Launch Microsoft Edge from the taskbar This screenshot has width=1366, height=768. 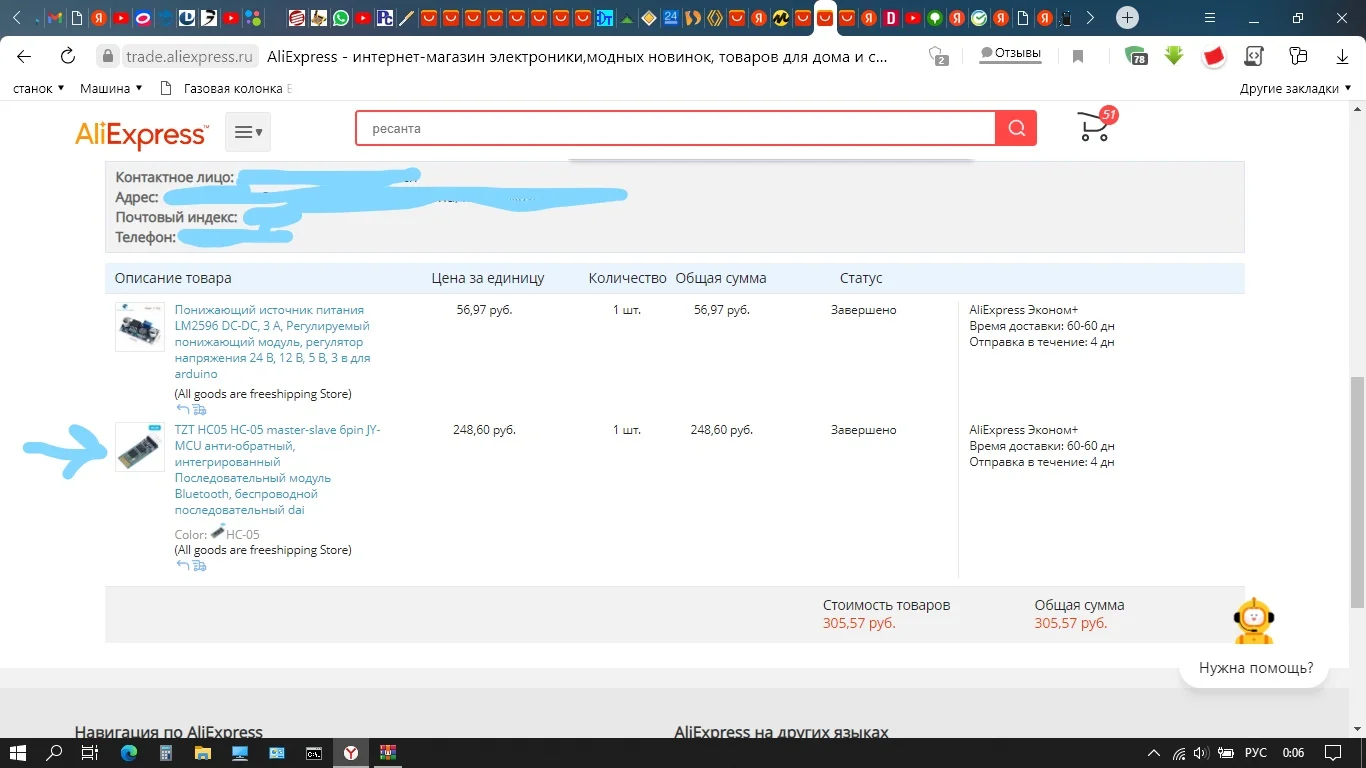128,753
